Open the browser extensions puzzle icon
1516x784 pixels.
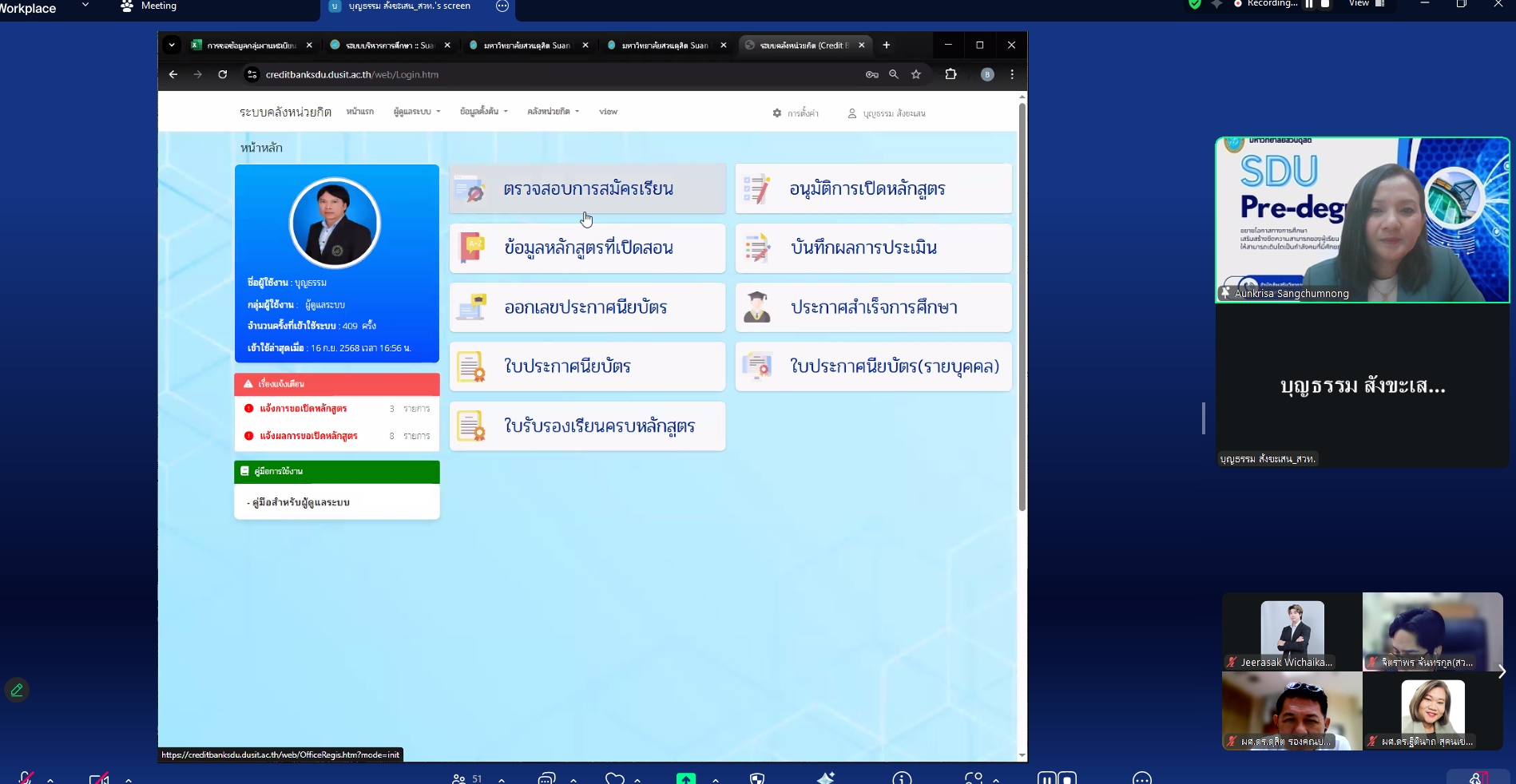950,74
